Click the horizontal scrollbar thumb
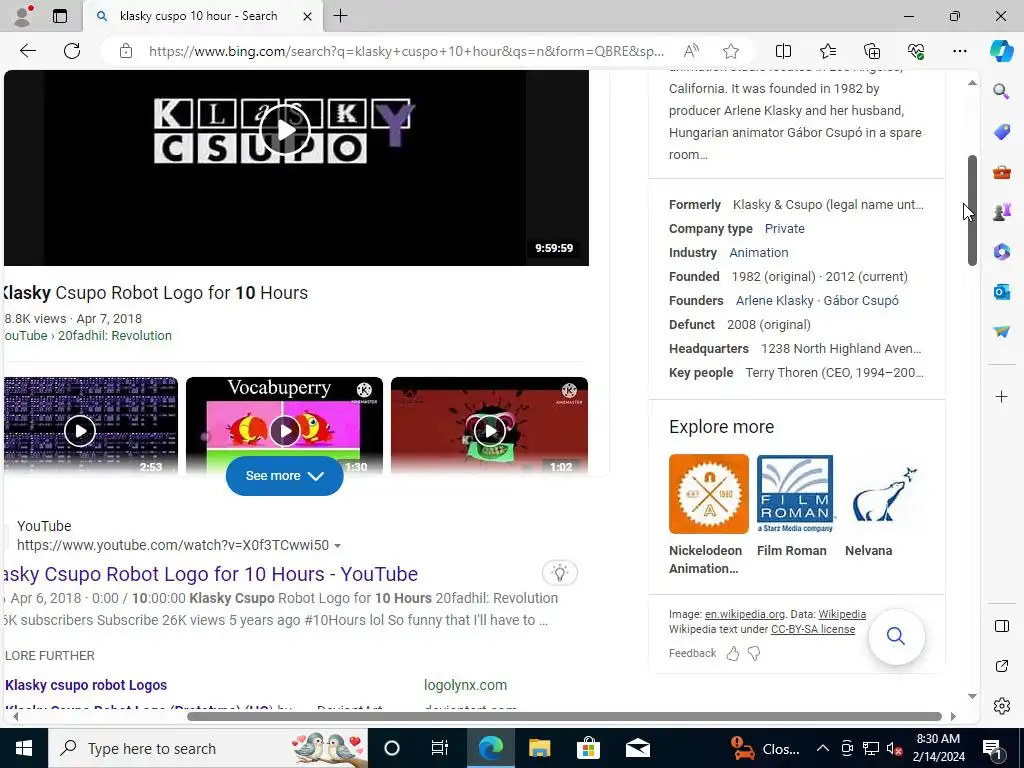 564,716
